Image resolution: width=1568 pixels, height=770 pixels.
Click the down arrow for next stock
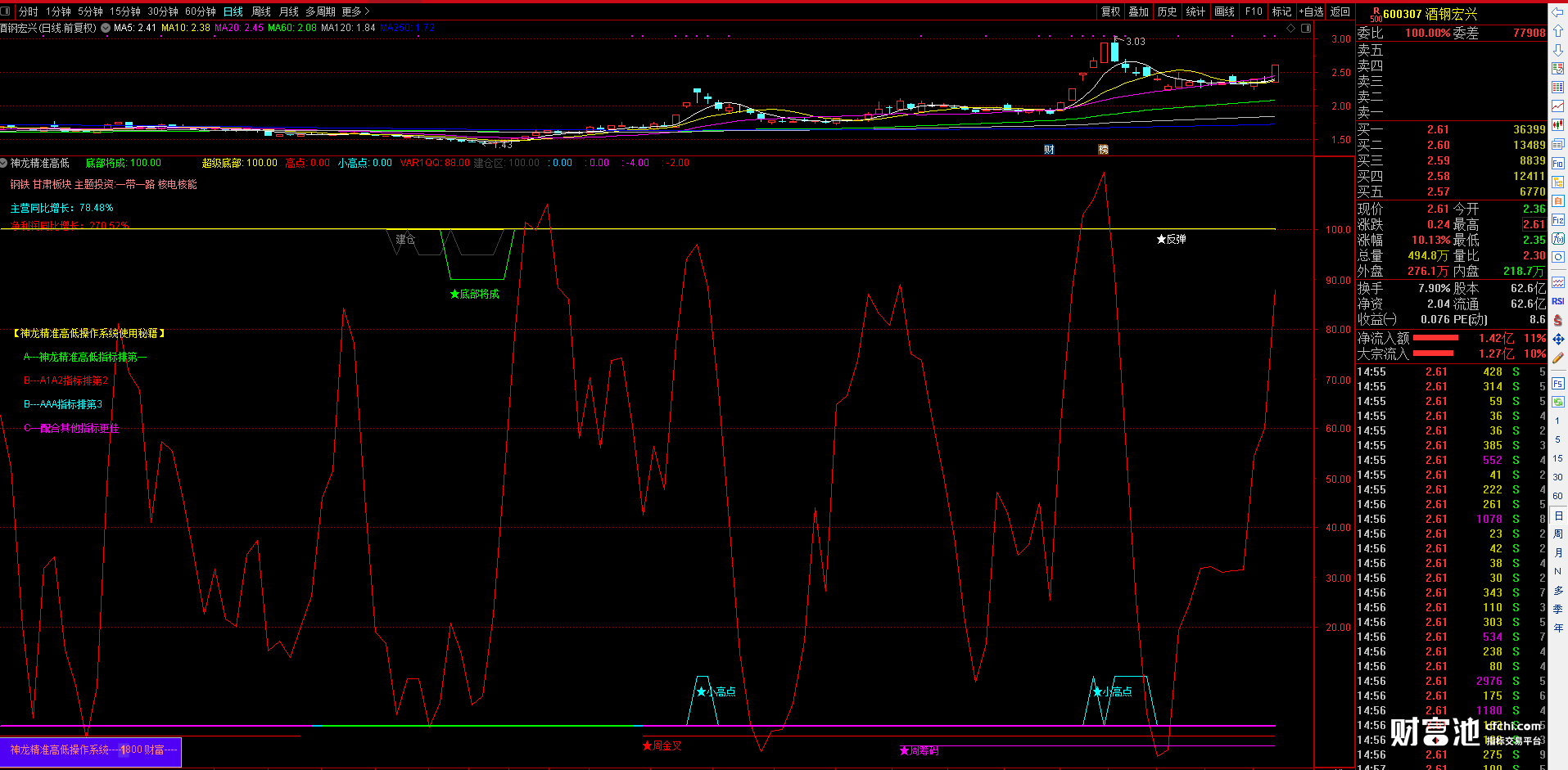(x=1557, y=50)
